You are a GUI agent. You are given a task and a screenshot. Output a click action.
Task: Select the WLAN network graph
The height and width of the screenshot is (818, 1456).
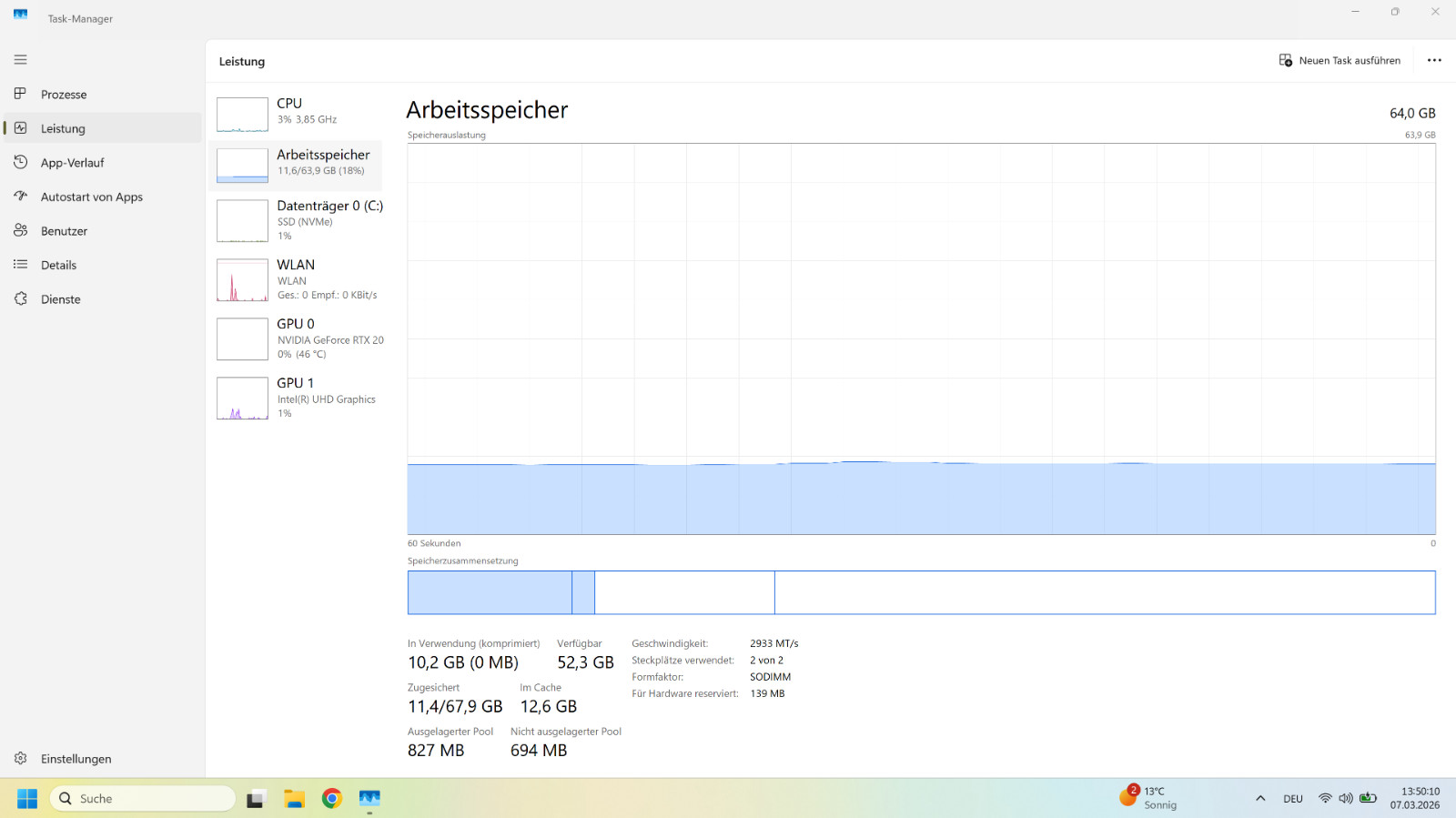(x=242, y=280)
